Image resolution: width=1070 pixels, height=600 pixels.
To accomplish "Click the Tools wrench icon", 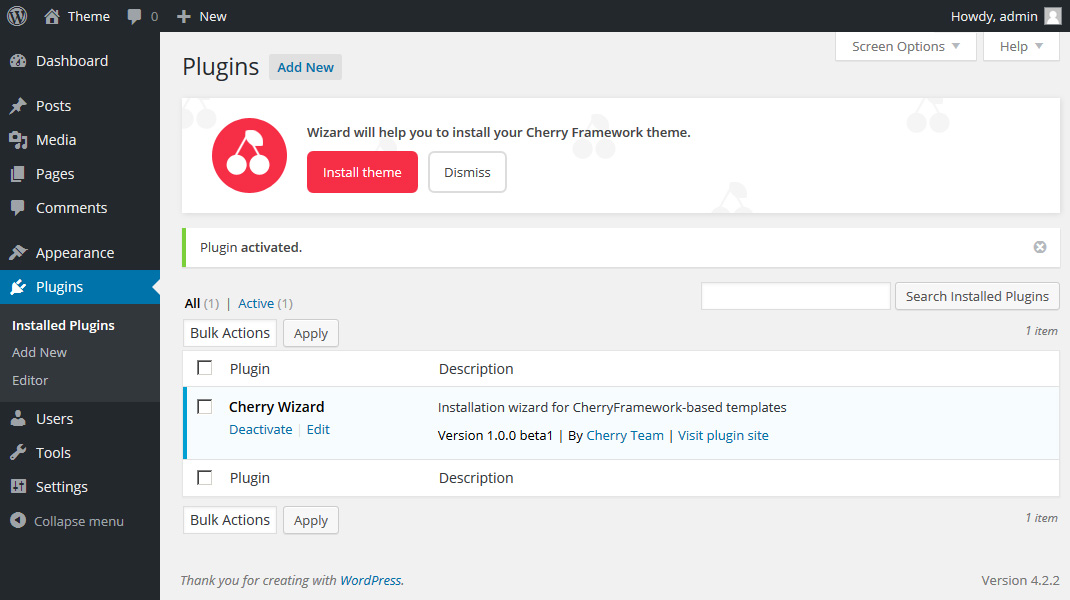I will [18, 453].
